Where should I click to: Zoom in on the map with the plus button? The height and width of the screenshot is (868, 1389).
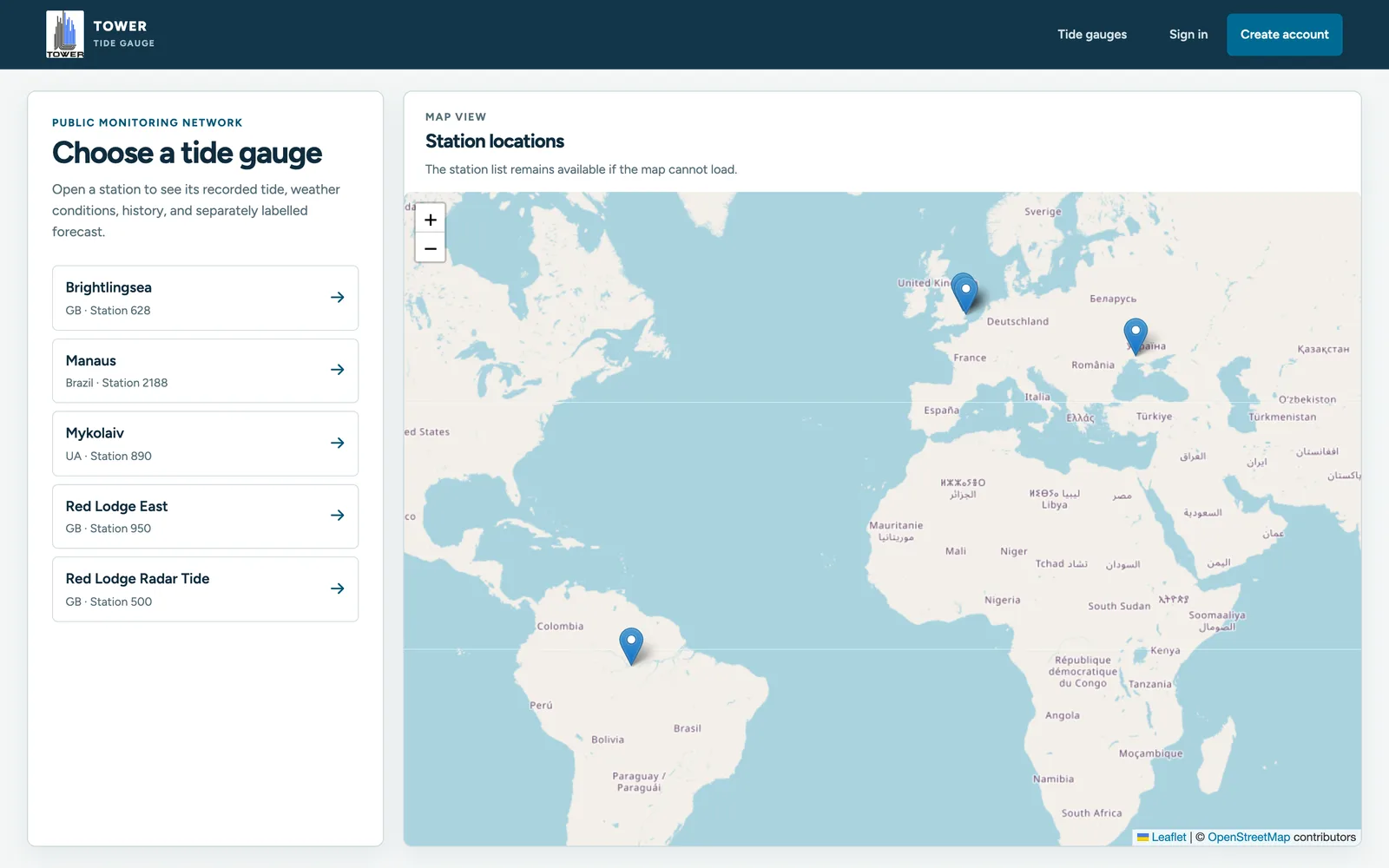431,220
